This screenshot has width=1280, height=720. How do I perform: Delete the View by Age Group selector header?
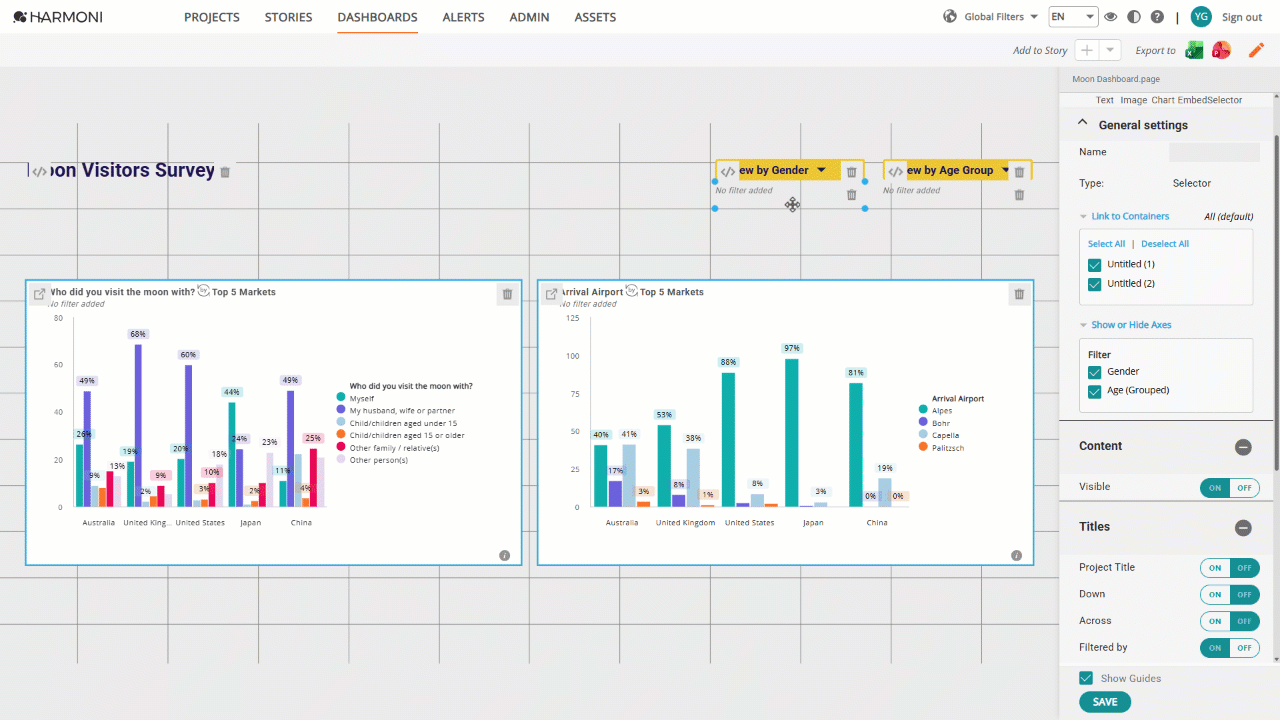1019,172
